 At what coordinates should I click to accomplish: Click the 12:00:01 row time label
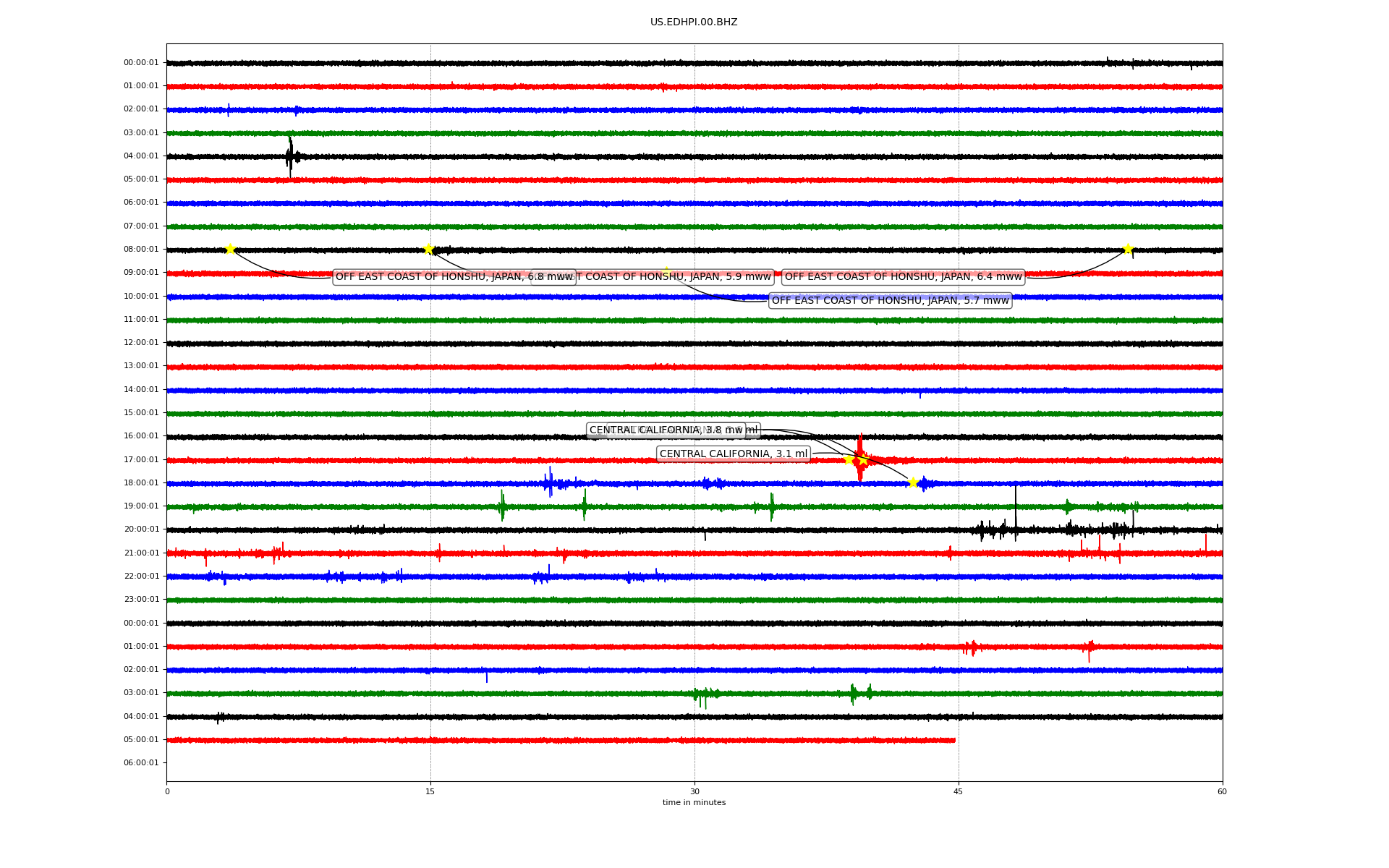pos(141,343)
